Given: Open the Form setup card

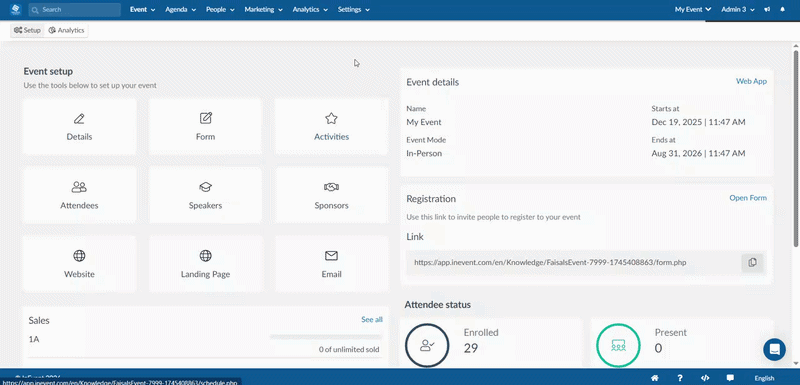Looking at the screenshot, I should point(205,127).
